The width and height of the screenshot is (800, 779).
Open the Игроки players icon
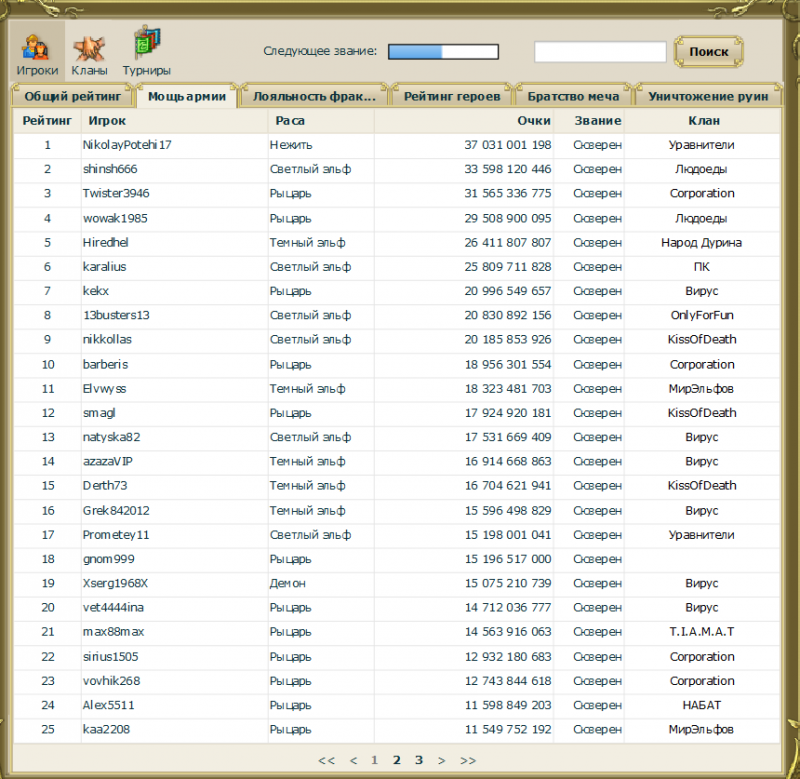pyautogui.click(x=37, y=53)
